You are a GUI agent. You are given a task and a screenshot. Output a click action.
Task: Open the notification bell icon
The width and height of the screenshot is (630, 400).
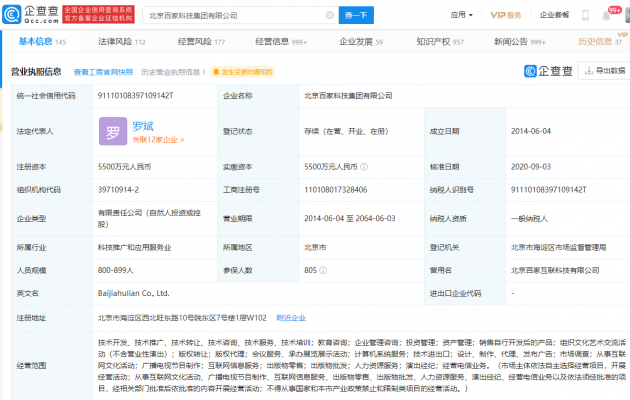606,16
